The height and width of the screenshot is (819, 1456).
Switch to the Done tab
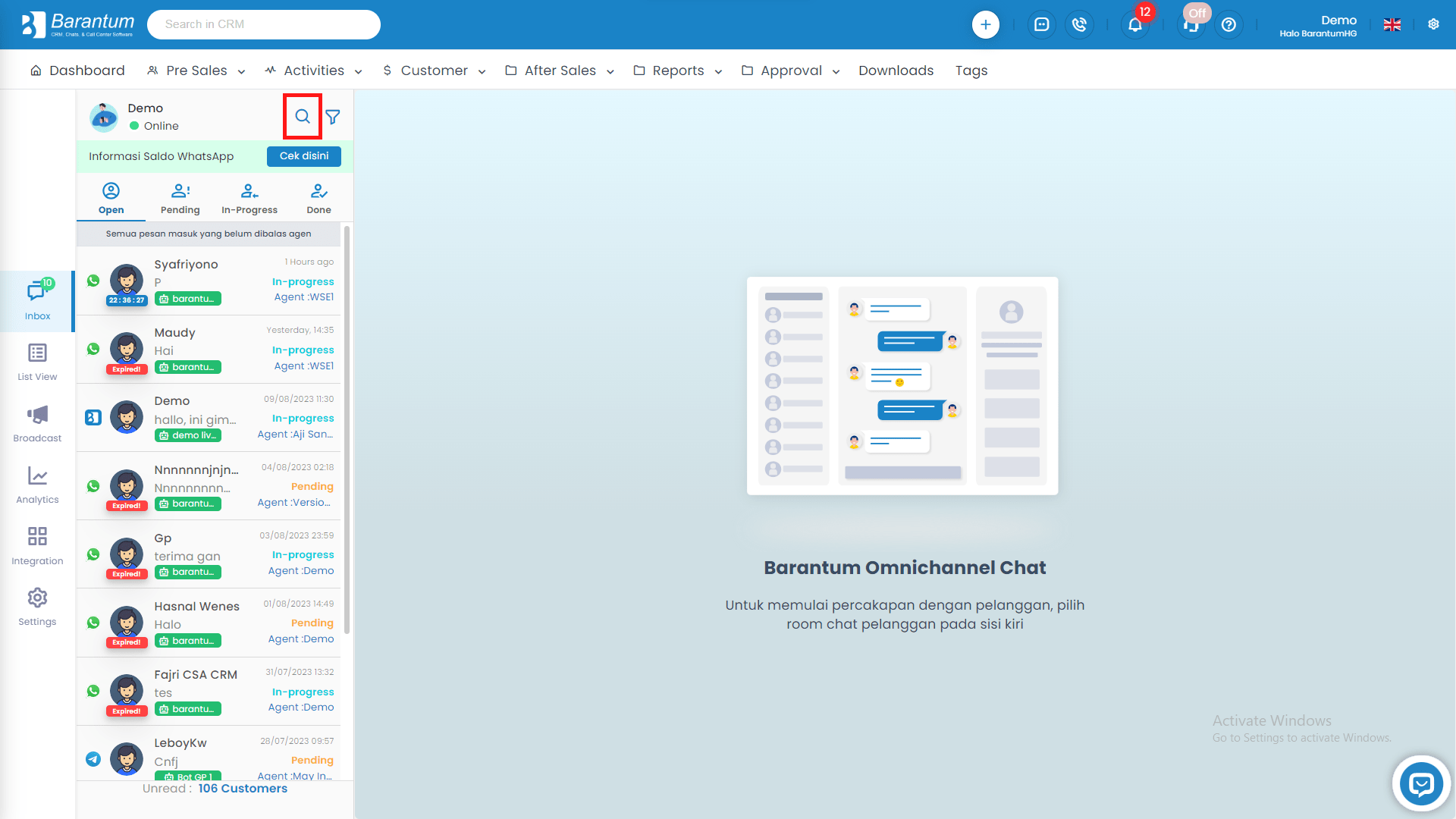318,199
